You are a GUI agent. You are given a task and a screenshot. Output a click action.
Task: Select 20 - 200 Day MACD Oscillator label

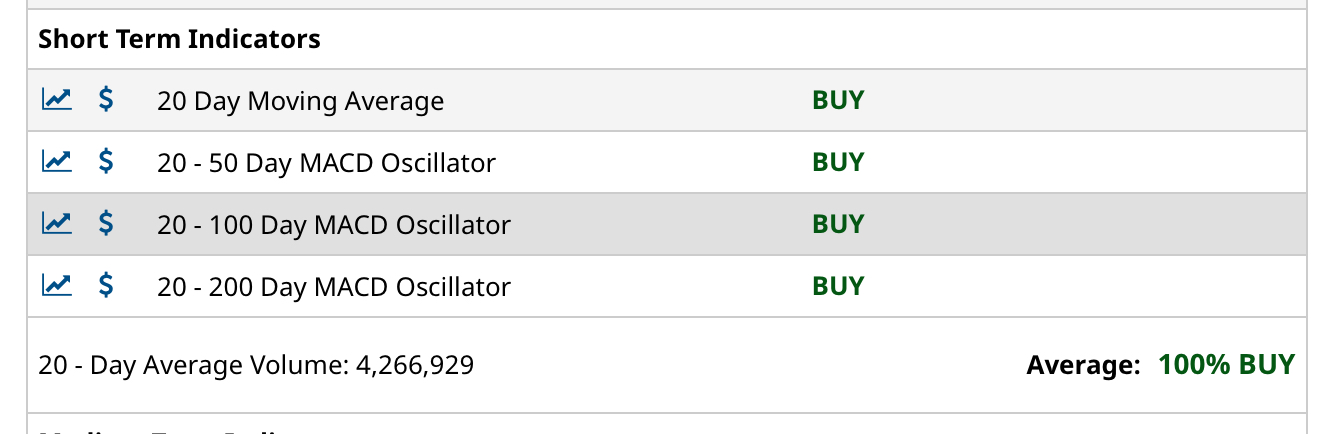point(334,287)
